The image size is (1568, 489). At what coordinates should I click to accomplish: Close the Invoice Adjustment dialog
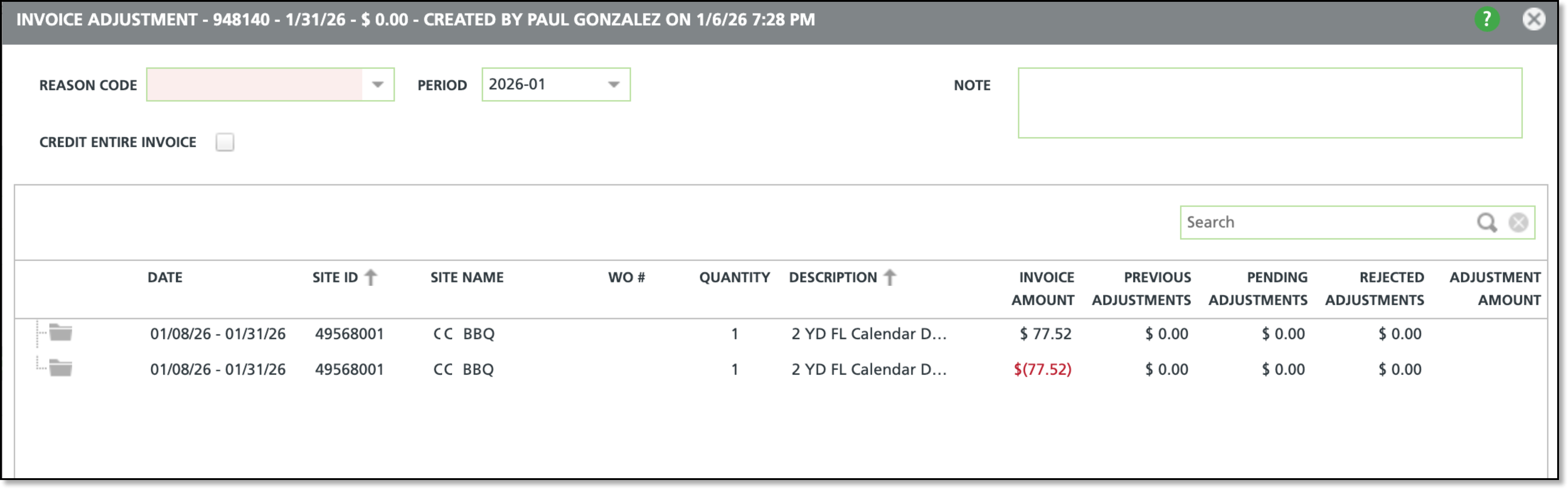tap(1533, 19)
